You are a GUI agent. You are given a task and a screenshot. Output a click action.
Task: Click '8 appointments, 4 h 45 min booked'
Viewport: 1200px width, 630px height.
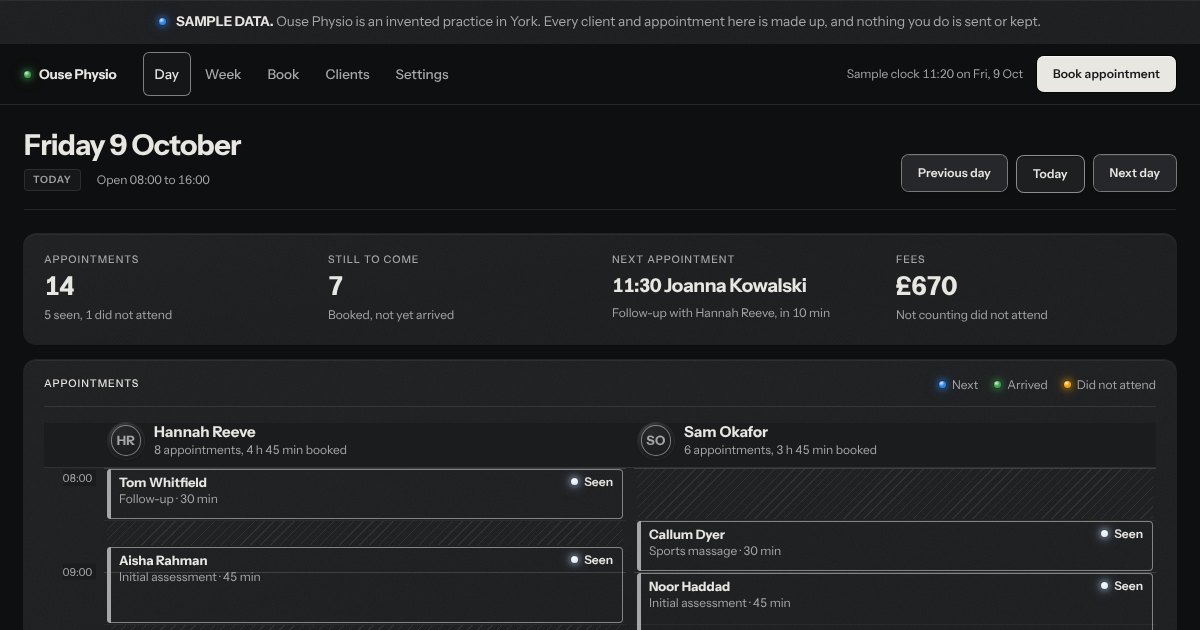(250, 450)
